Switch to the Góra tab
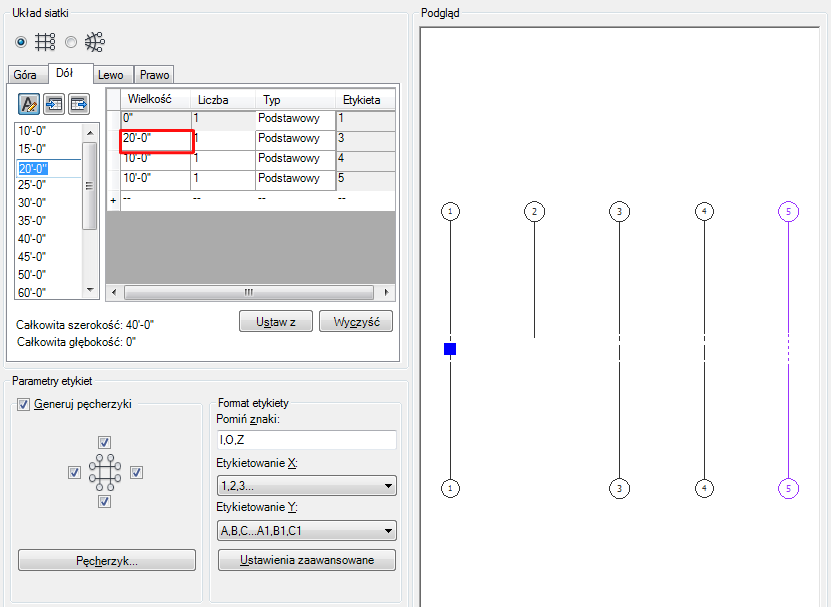The image size is (831, 607). coord(26,75)
